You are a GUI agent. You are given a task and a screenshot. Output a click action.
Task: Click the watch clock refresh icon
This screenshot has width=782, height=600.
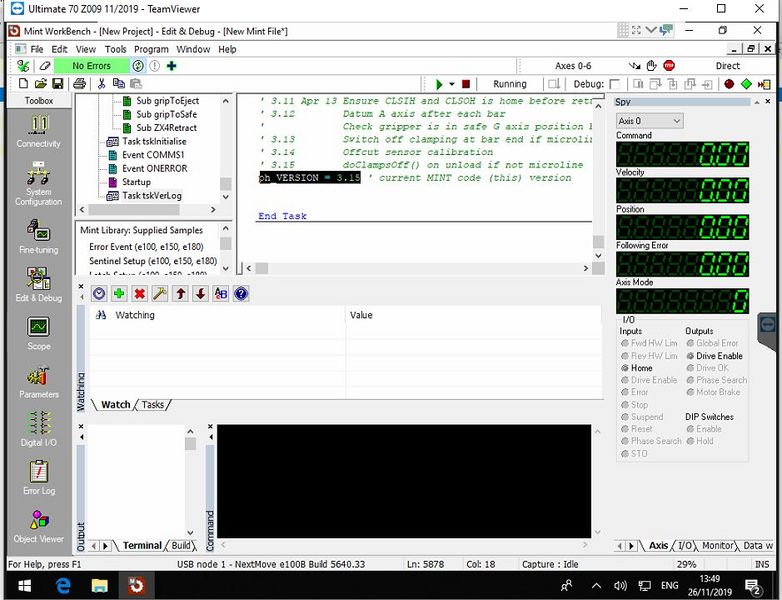point(99,294)
